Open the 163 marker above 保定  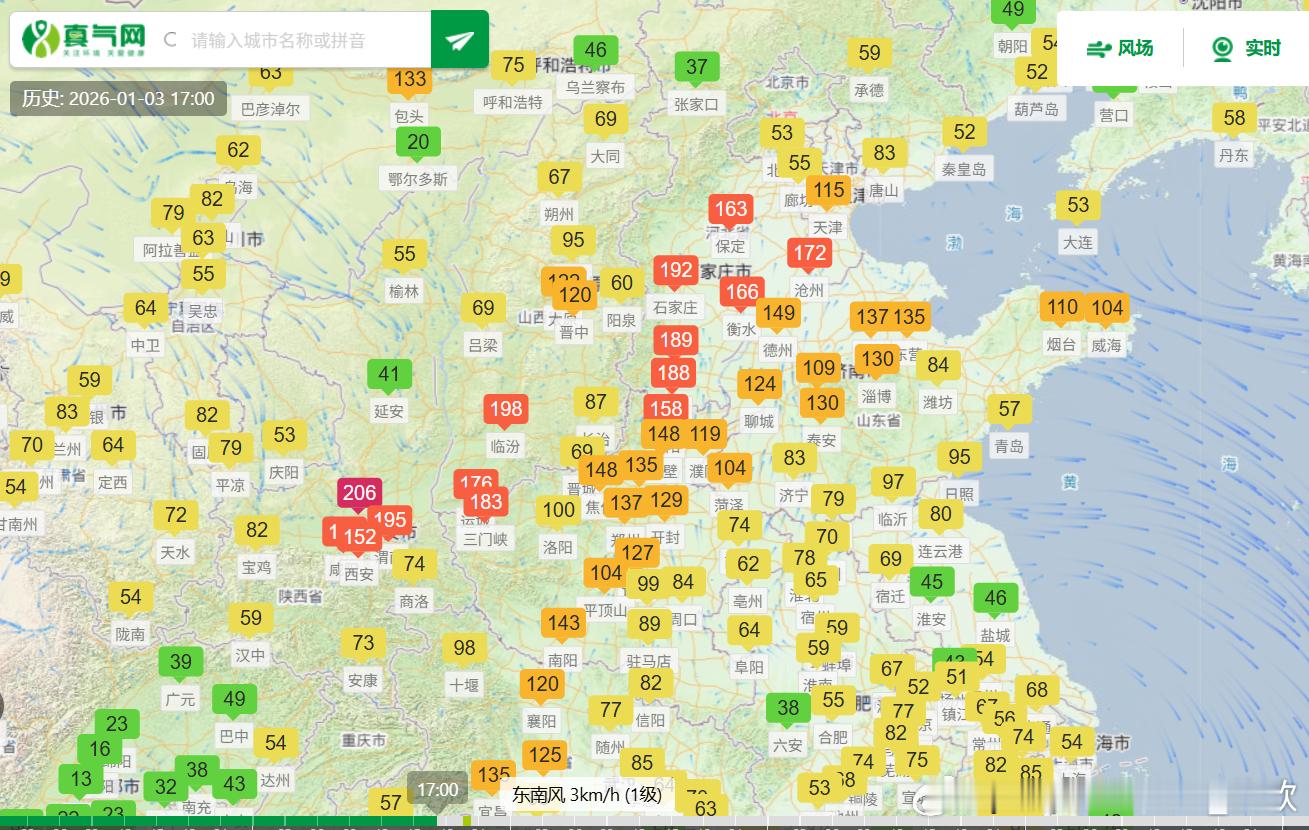[730, 211]
